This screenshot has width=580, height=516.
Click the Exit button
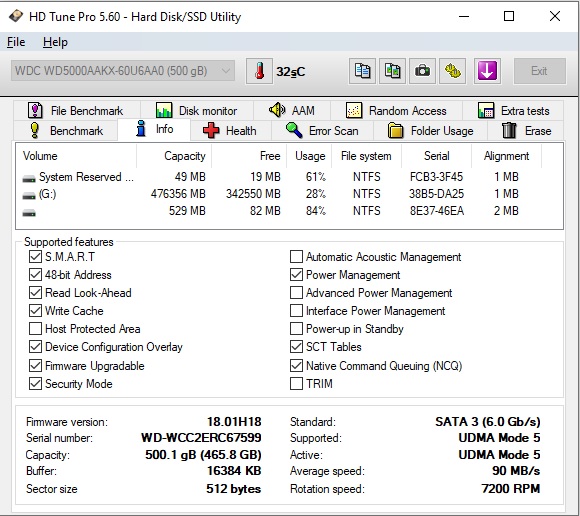pos(539,71)
